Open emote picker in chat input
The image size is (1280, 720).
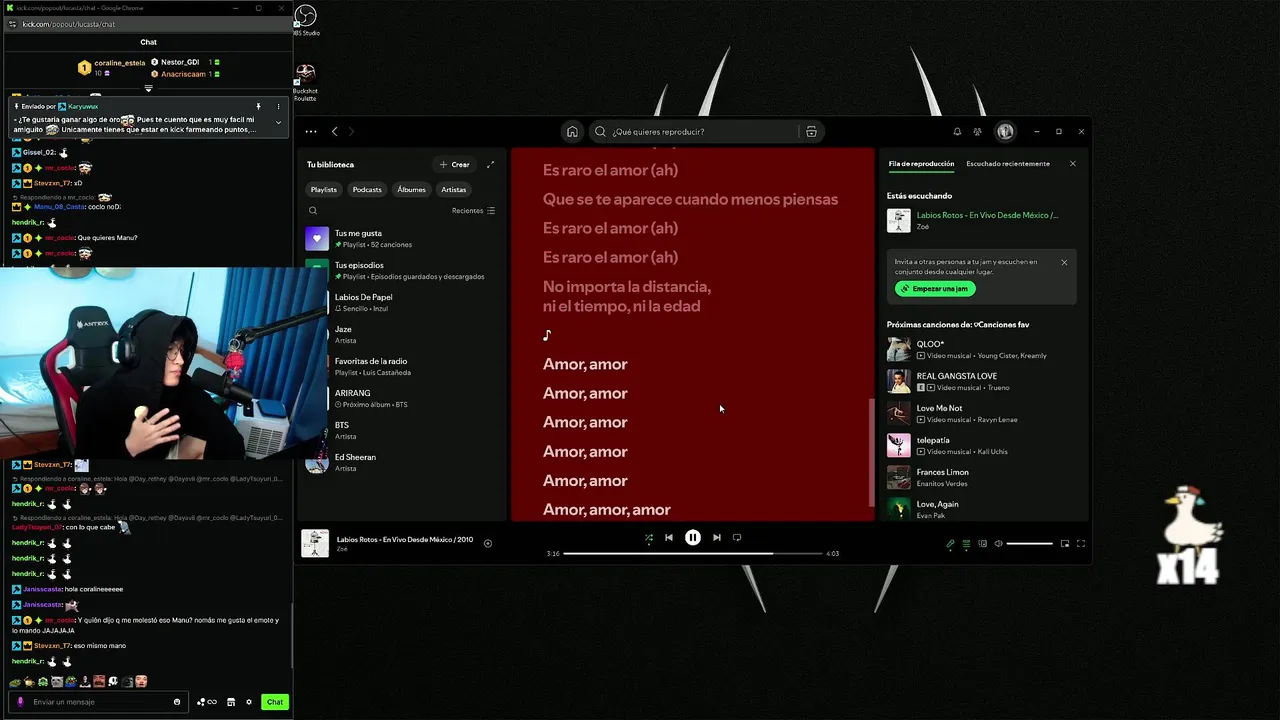(177, 702)
